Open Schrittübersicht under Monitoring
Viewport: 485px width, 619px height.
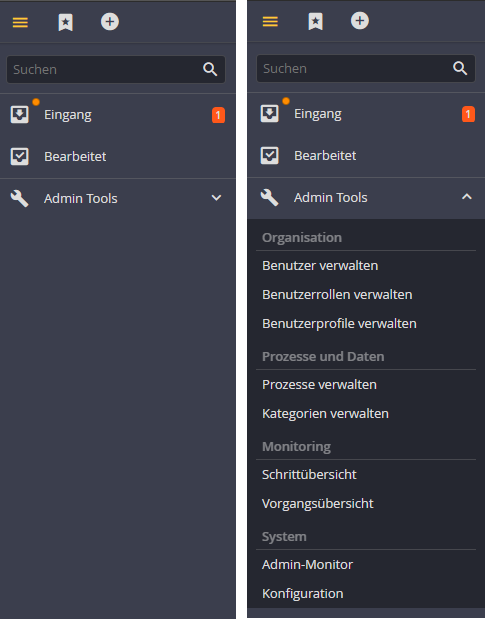tap(309, 475)
